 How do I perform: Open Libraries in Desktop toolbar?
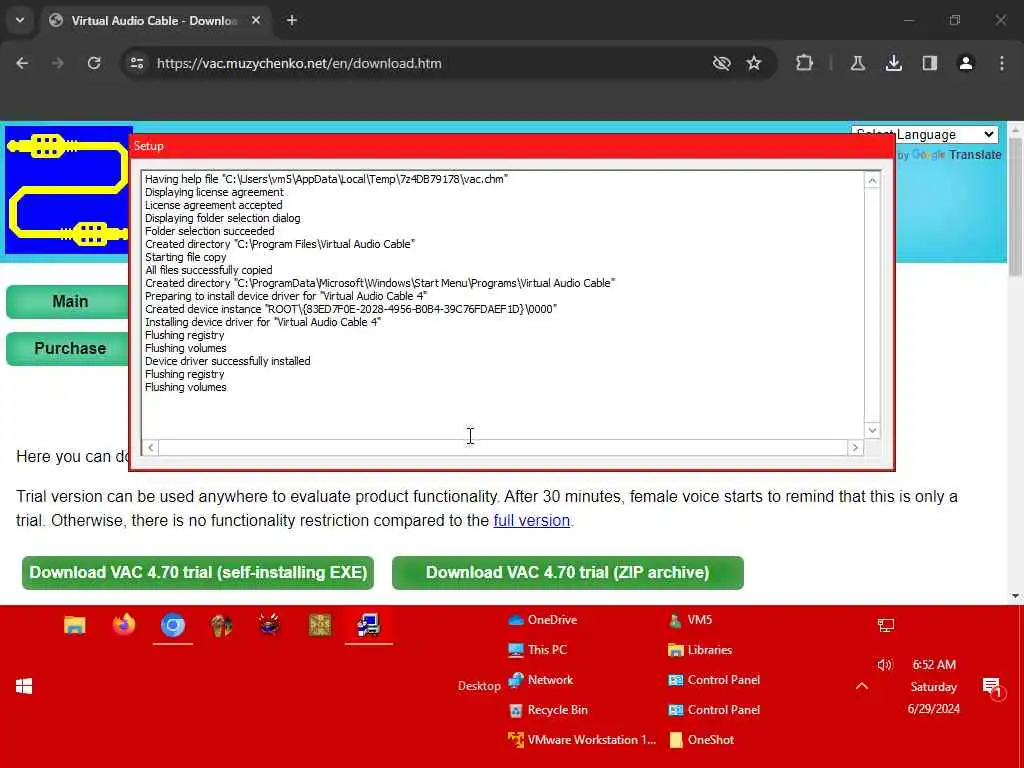coord(700,650)
